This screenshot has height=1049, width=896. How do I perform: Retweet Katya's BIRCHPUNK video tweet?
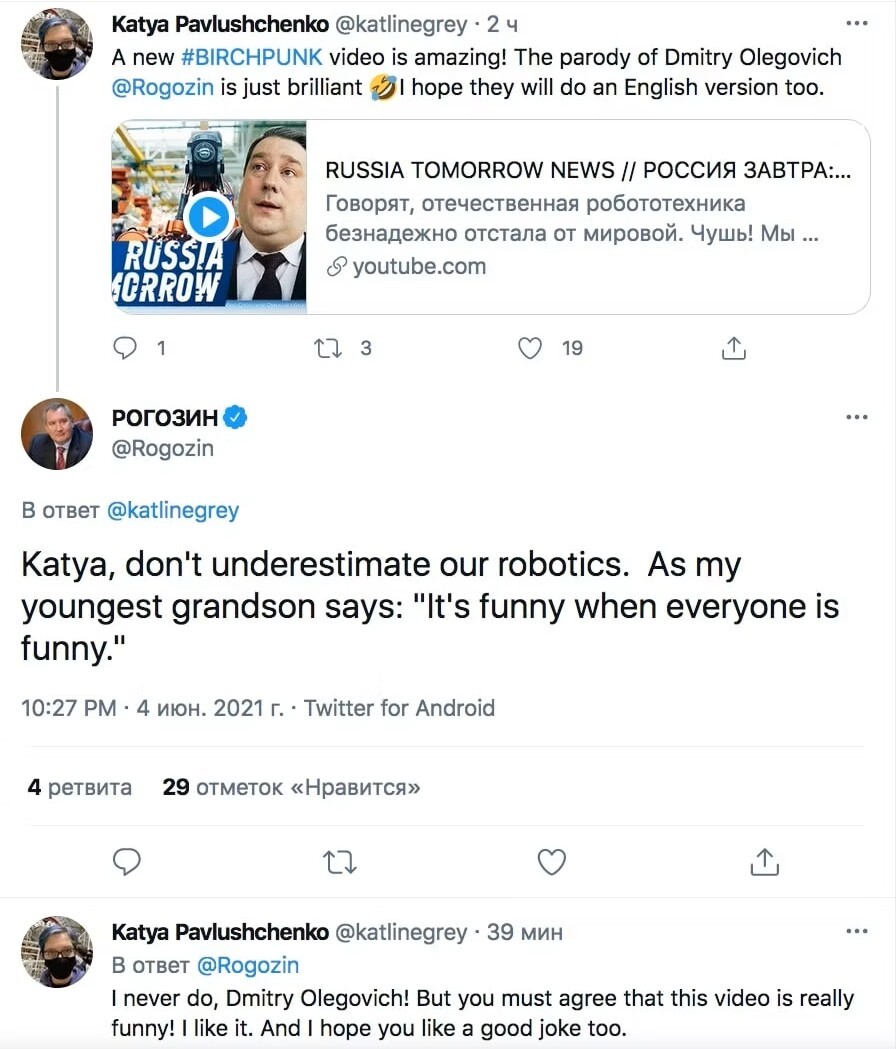coord(328,348)
